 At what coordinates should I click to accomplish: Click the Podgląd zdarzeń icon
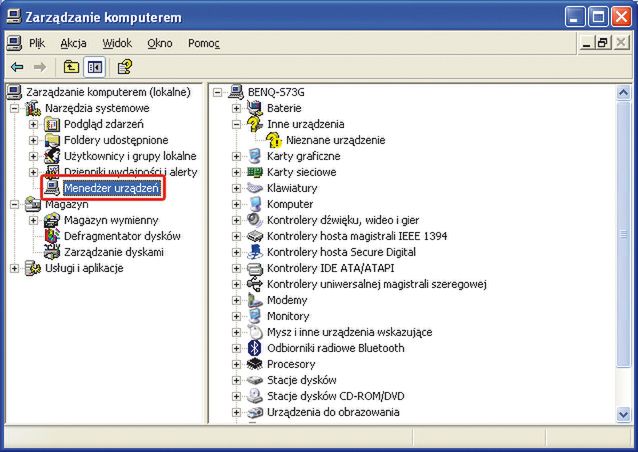point(52,124)
